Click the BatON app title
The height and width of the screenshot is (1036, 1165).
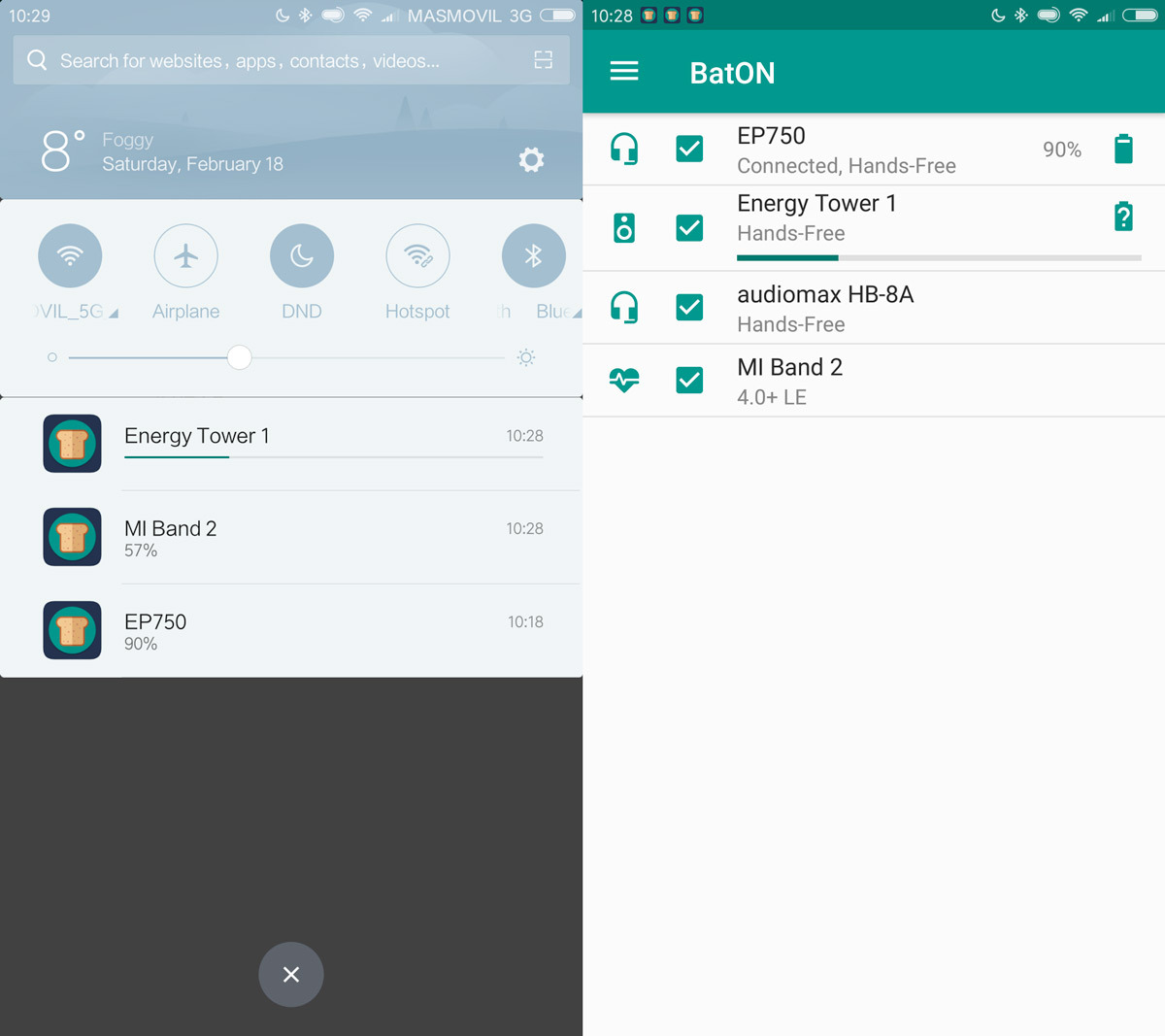tap(732, 73)
